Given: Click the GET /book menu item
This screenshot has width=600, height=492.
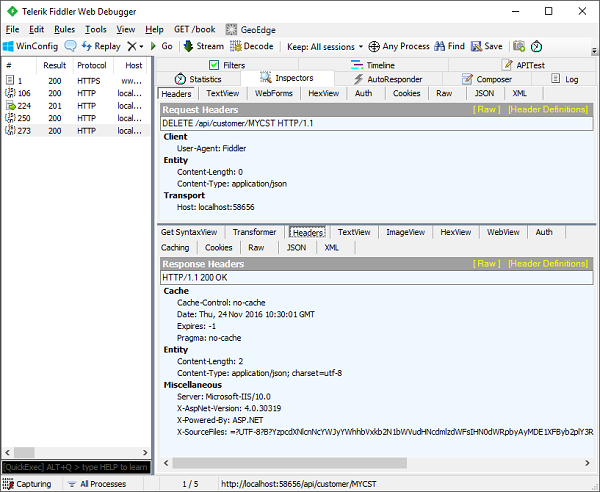Looking at the screenshot, I should pyautogui.click(x=194, y=29).
